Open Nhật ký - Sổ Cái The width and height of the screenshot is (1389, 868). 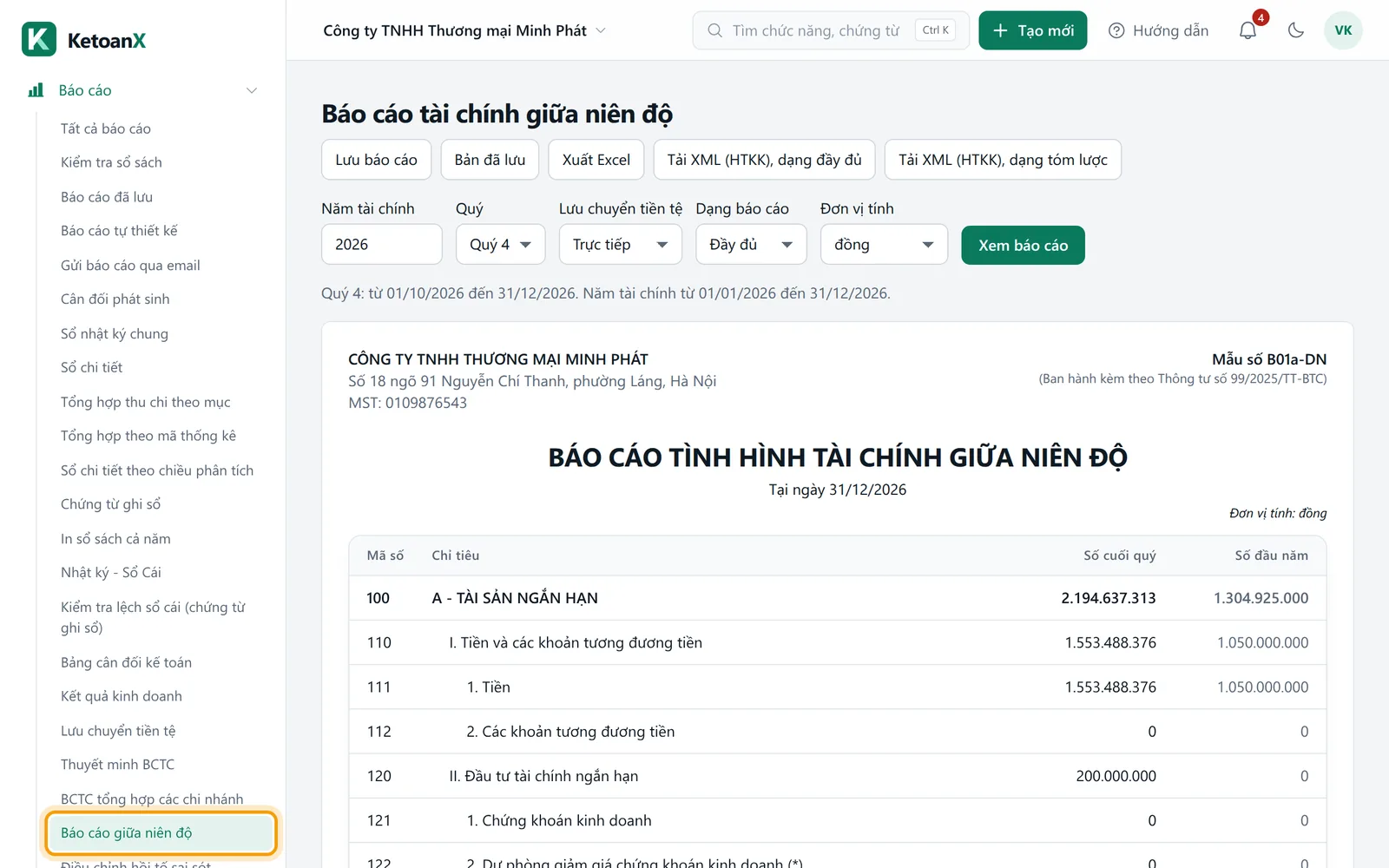pos(111,573)
